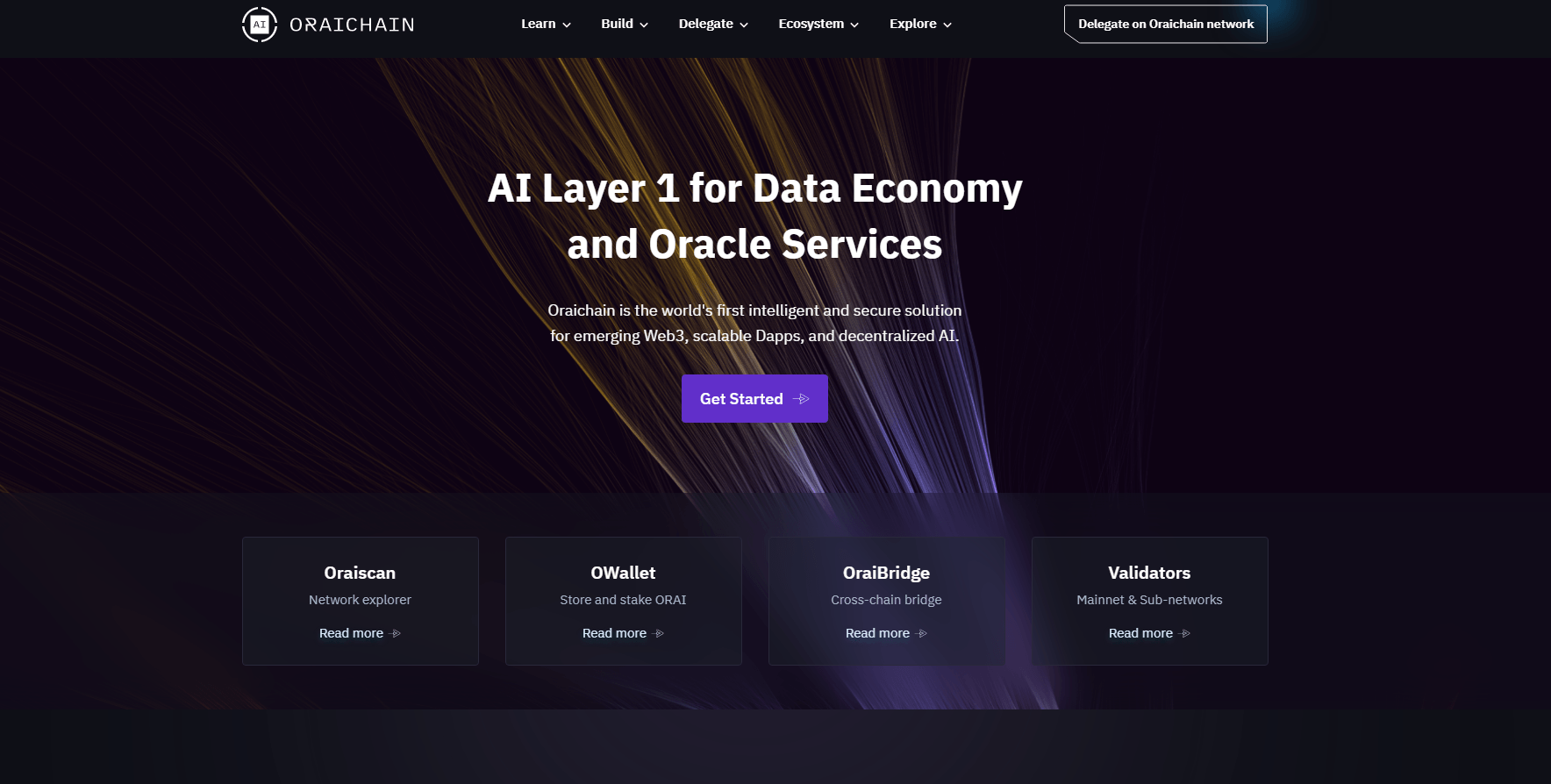Click Read more under OWallet

614,633
